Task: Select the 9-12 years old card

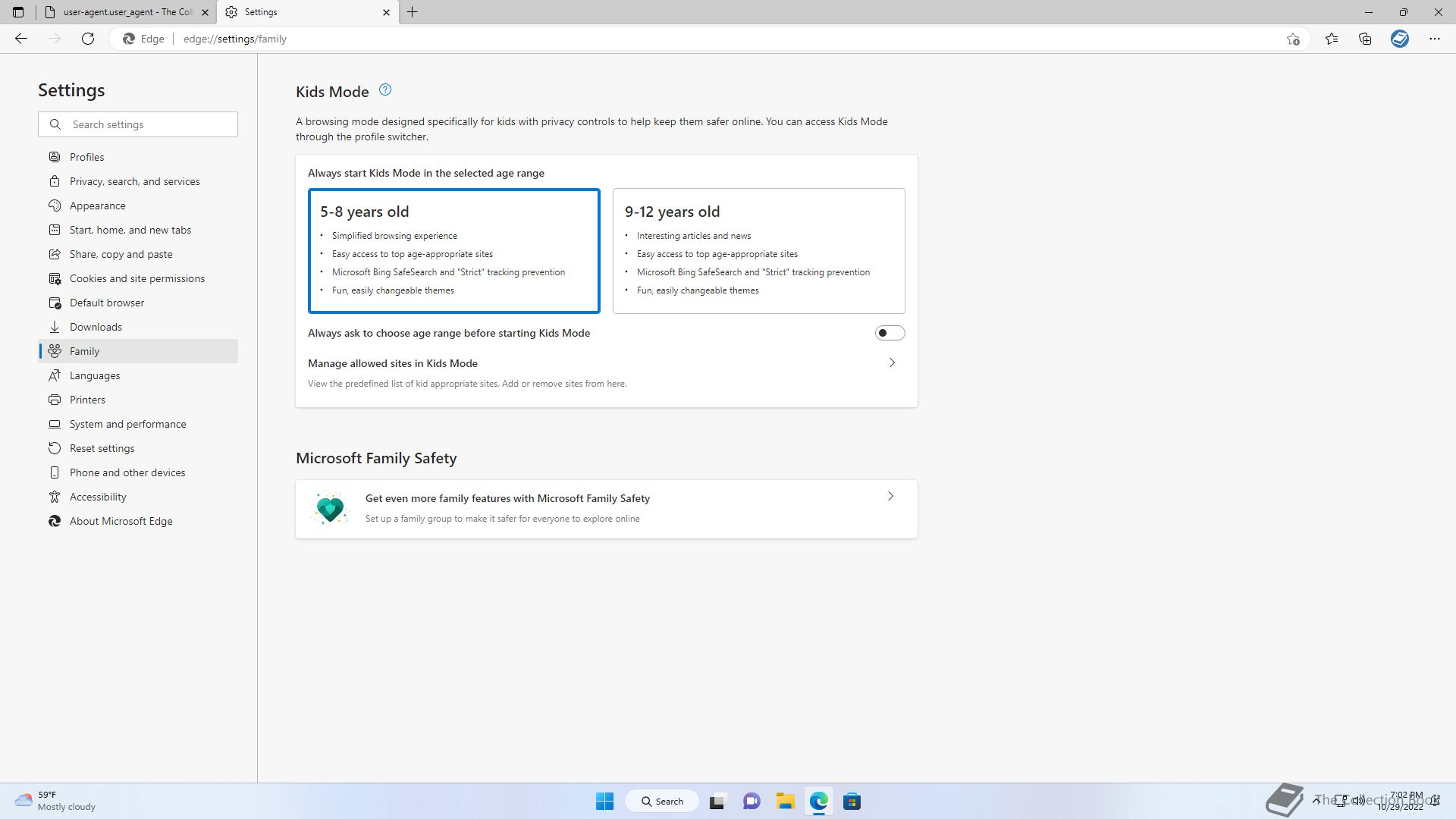Action: [759, 250]
